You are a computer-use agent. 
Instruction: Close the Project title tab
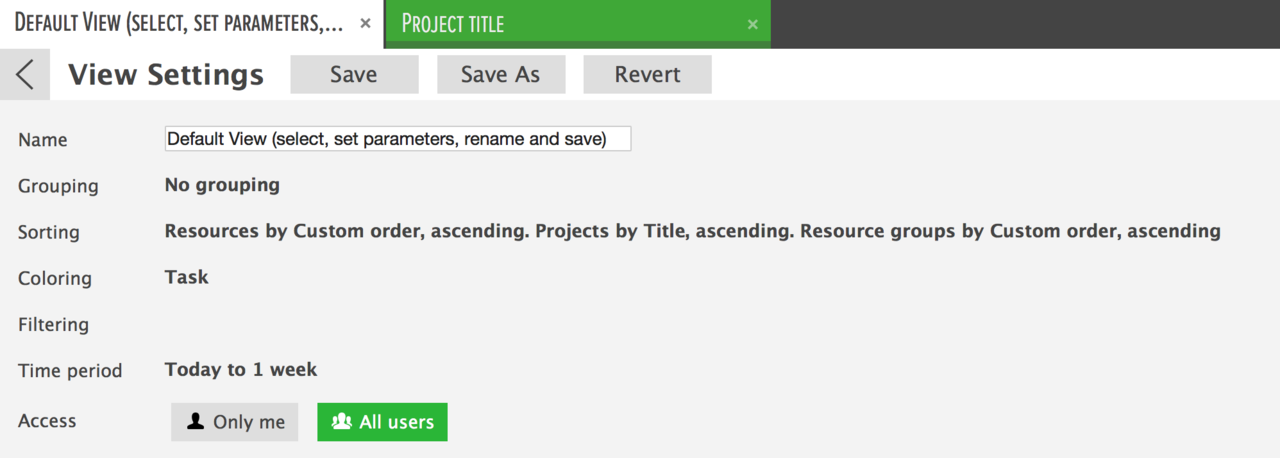point(752,24)
